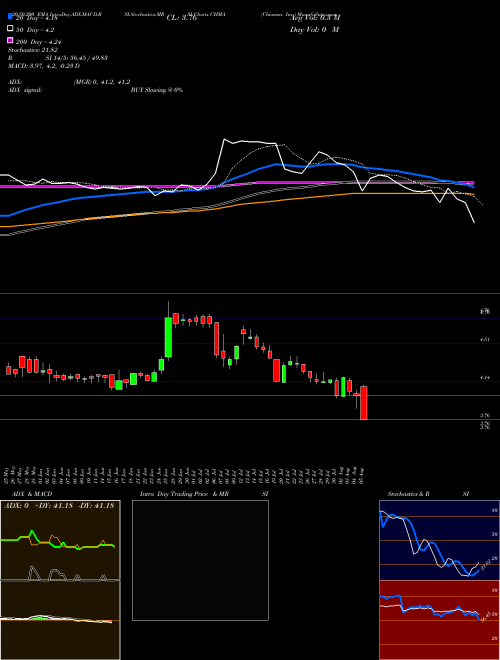Click the 'Day Vol: 0 M' value
The image size is (500, 660).
[x=315, y=29]
